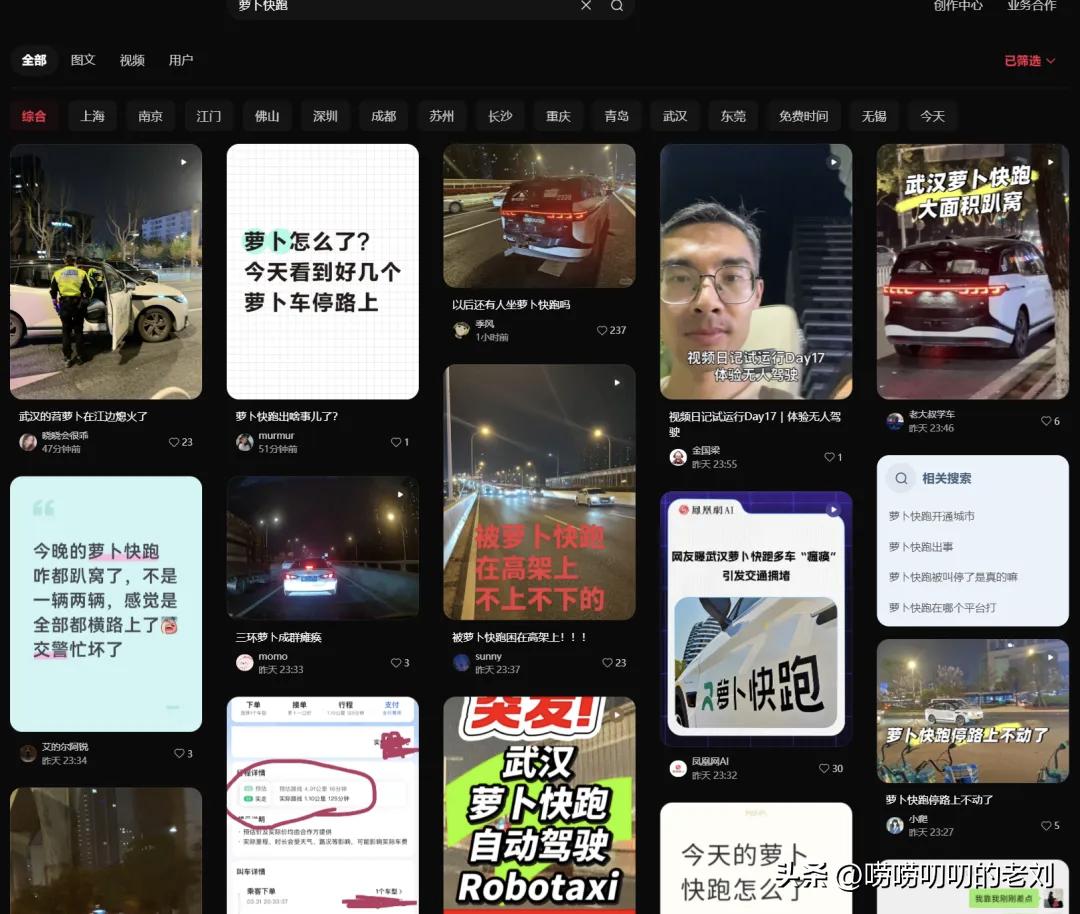
Task: Switch to the 视频 tab
Action: pos(132,60)
